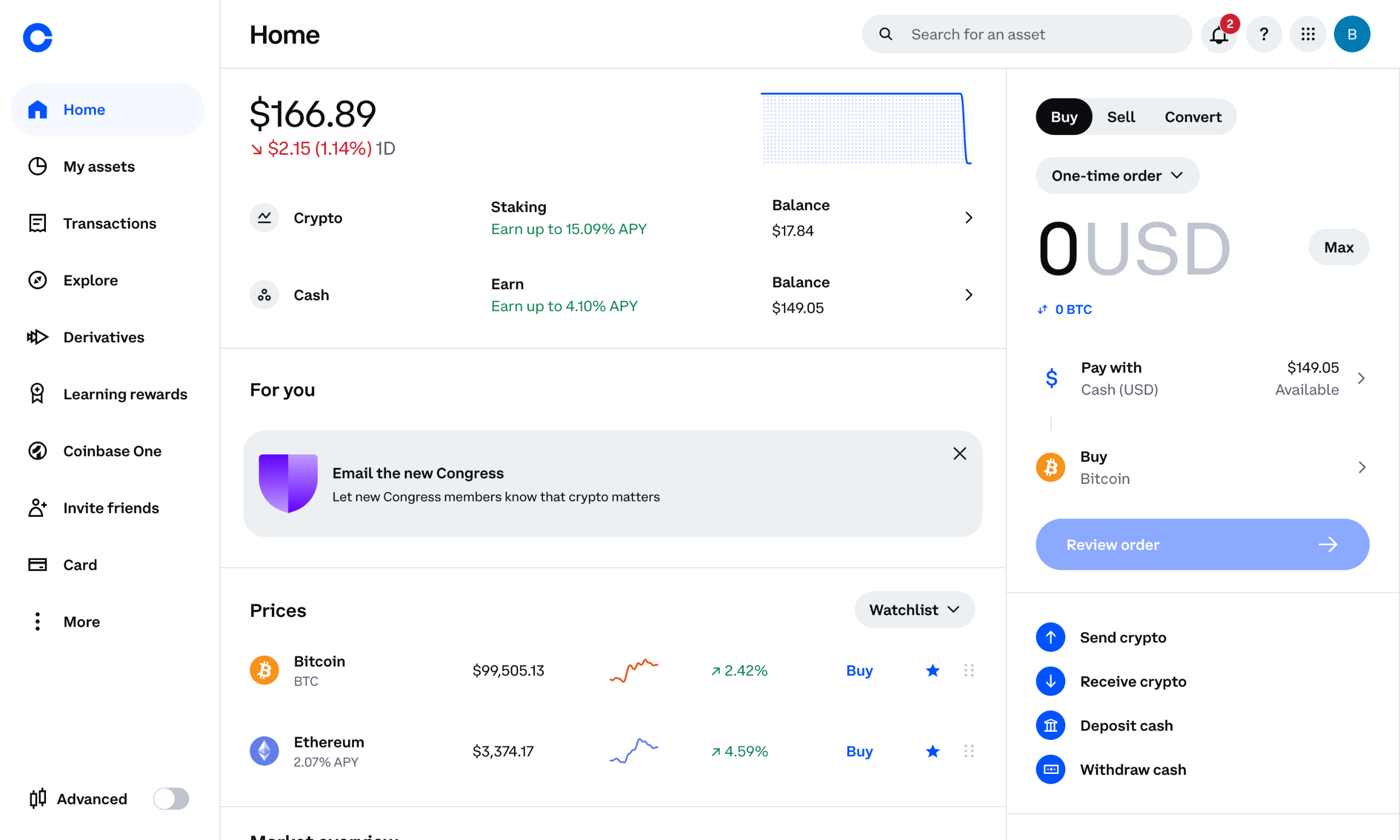
Task: Unstar Ethereum from the watchlist
Action: tap(932, 752)
